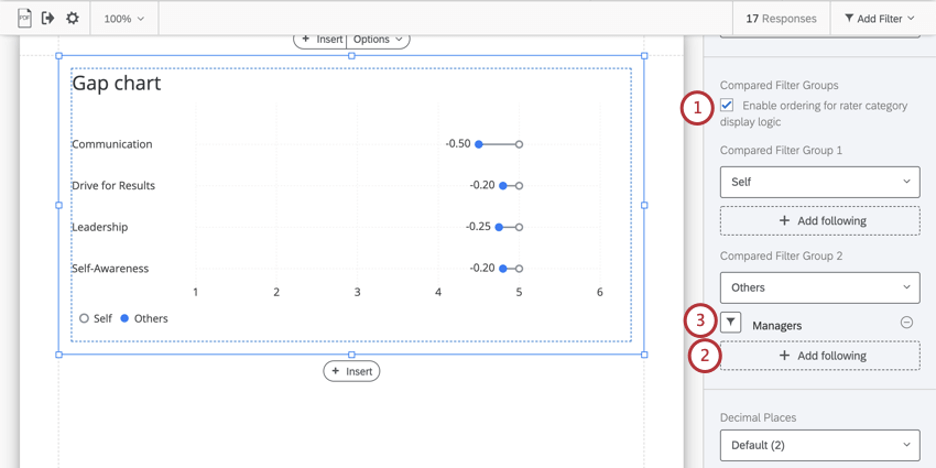
Task: Click the Insert button below the chart
Action: point(352,371)
